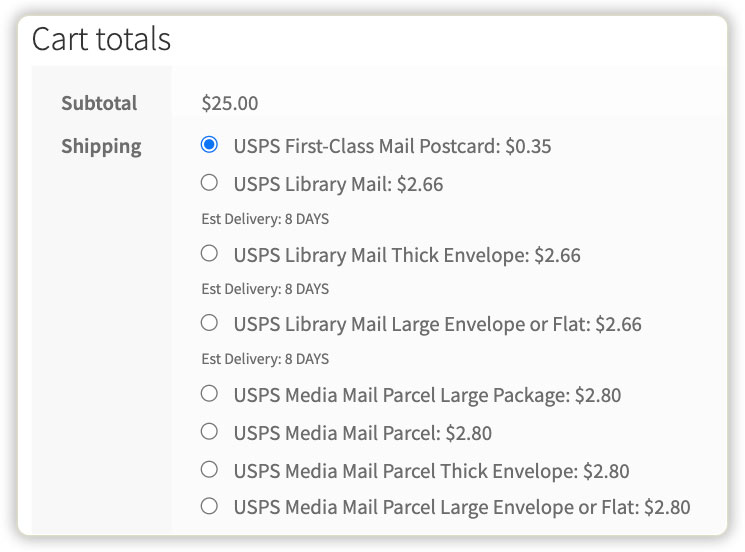Screen dimensions: 745x552
Task: Click "Library Mail Large Envelope or Flat" label text
Action: click(437, 324)
